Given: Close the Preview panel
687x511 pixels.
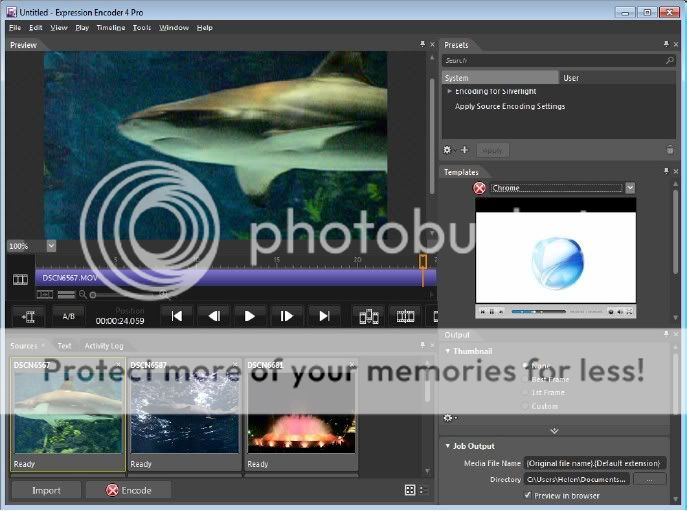Looking at the screenshot, I should 432,44.
